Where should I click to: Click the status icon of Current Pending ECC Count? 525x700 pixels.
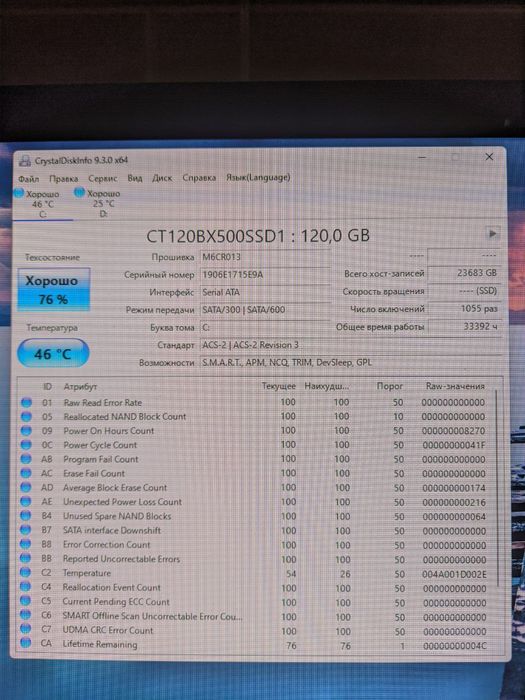[25, 601]
